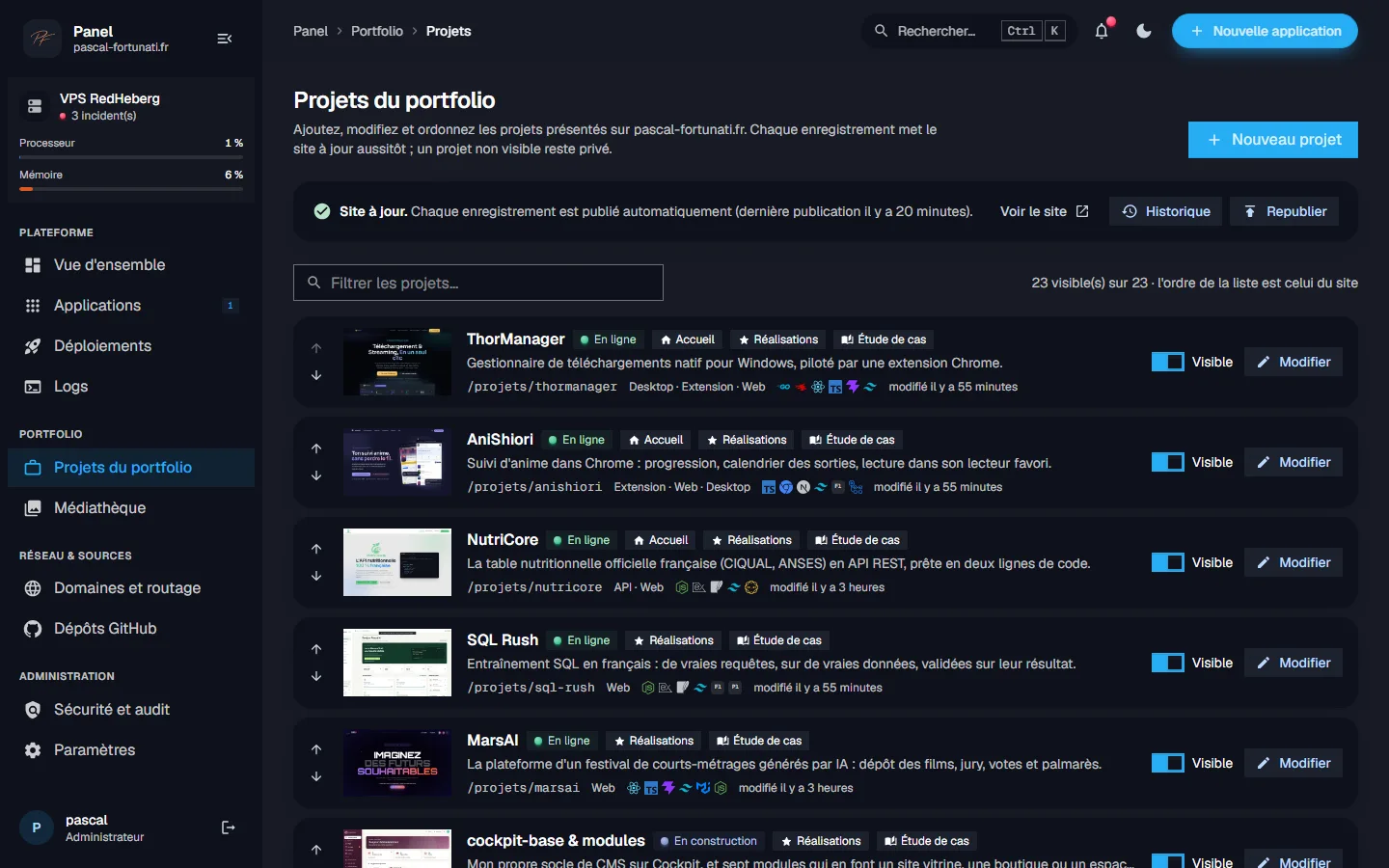Toggle SQL Rush Visible switch
The height and width of the screenshot is (868, 1389).
tap(1168, 663)
